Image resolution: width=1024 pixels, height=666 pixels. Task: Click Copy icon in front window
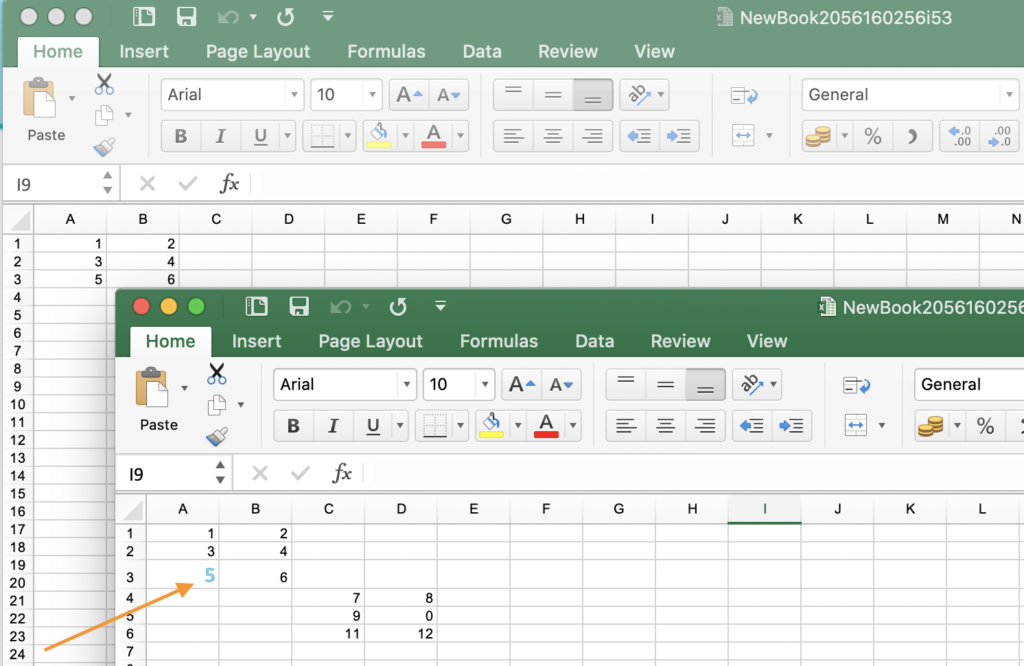tap(217, 405)
